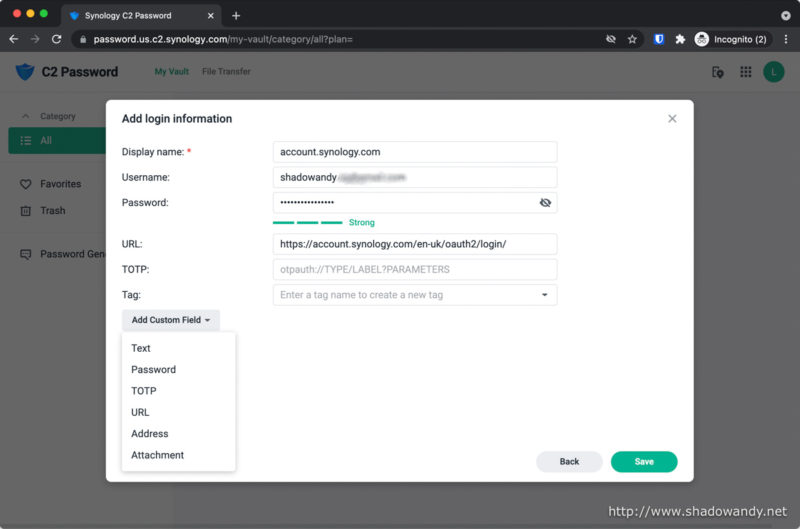Click the tab search down-arrow icon
The height and width of the screenshot is (529, 800).
[x=786, y=16]
